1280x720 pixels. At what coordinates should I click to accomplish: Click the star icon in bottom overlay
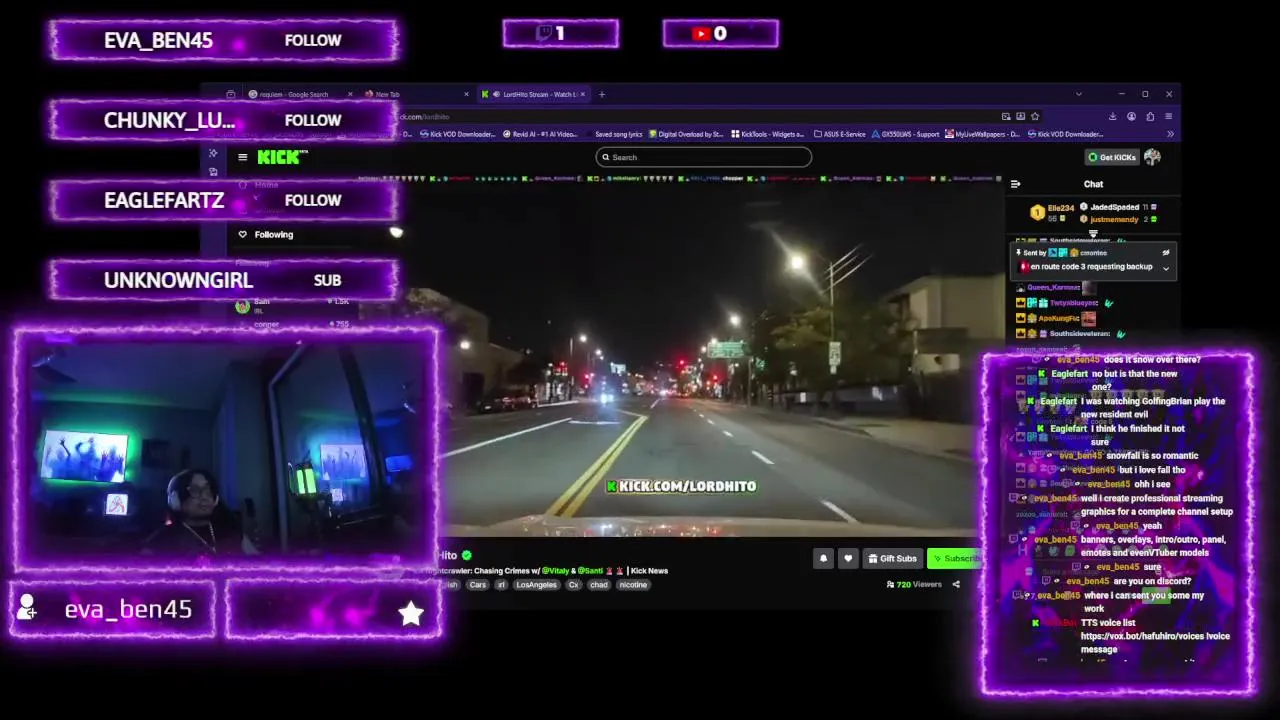[410, 613]
